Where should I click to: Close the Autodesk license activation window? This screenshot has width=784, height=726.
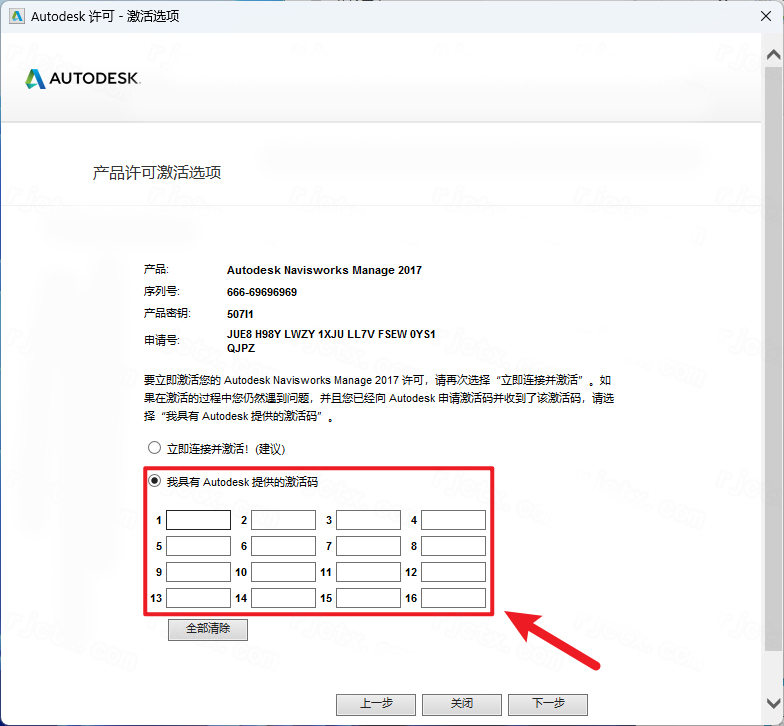766,16
